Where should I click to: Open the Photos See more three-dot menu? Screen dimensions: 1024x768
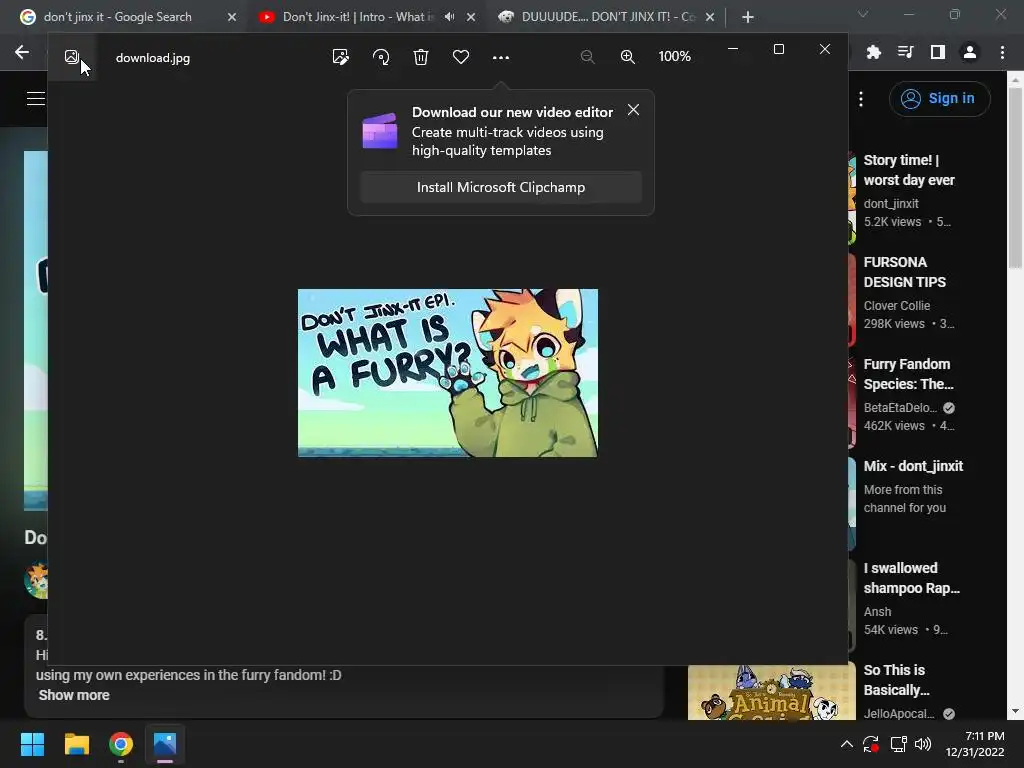pyautogui.click(x=501, y=57)
